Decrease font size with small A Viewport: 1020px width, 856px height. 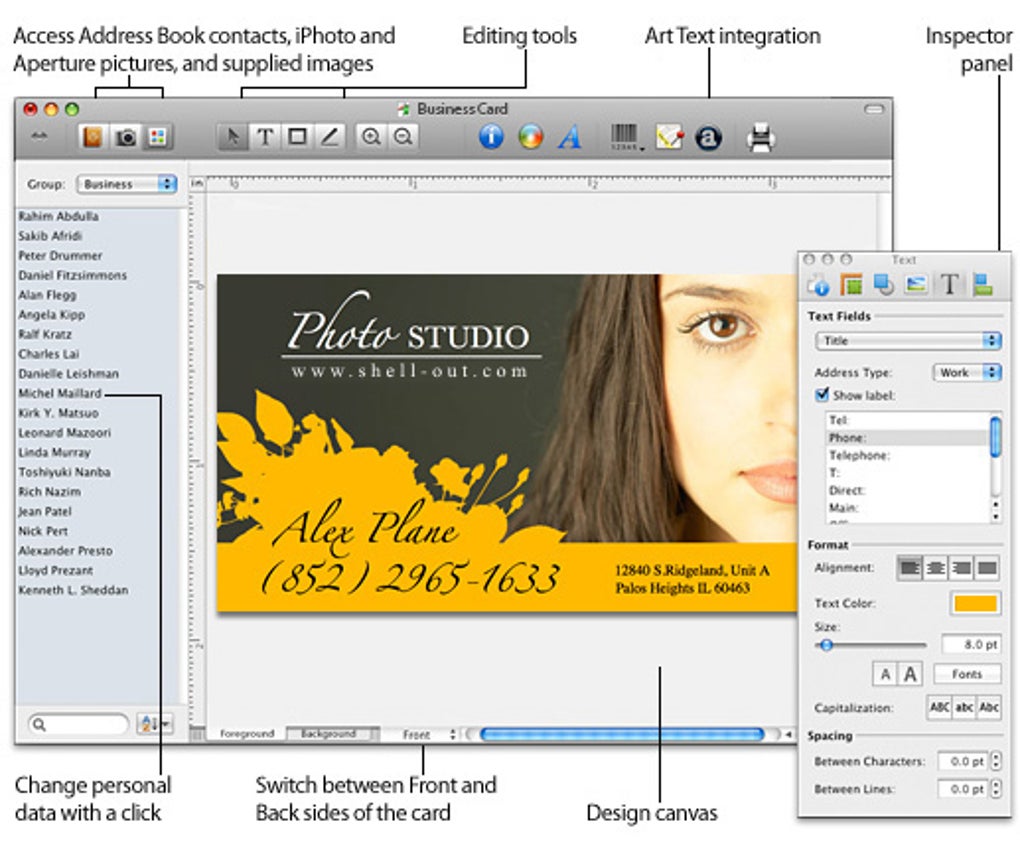click(x=885, y=675)
